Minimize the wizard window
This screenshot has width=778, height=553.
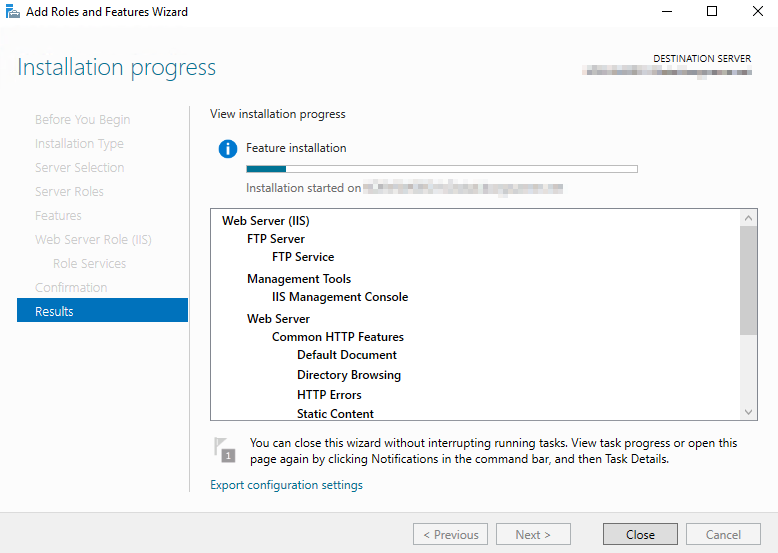pyautogui.click(x=667, y=11)
